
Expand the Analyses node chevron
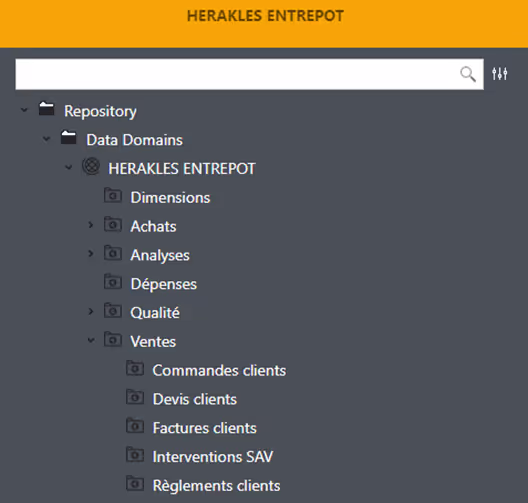pos(91,254)
